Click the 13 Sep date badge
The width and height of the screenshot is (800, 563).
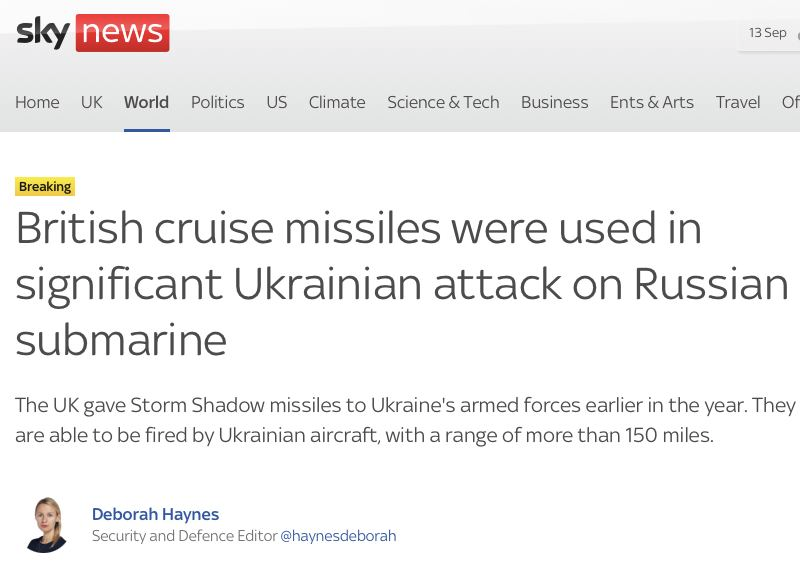768,33
